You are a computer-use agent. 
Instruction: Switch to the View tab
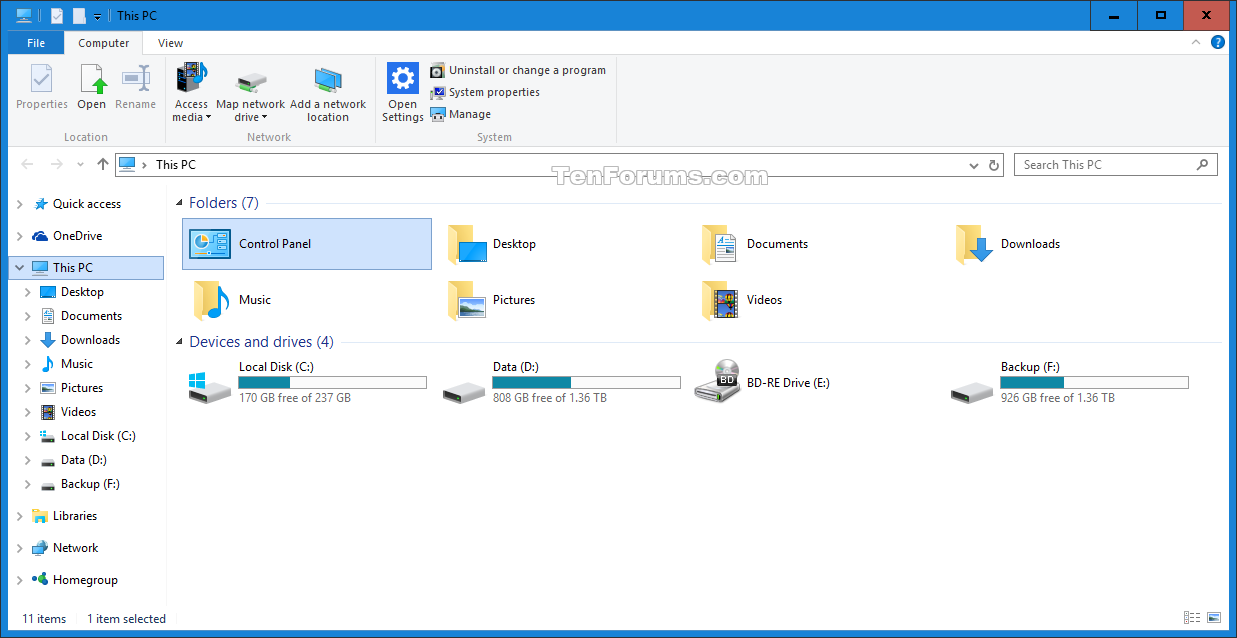[170, 43]
